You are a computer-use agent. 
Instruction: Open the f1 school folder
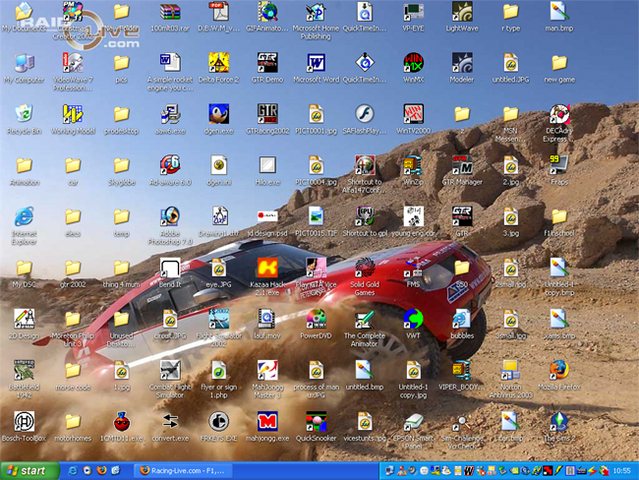tap(559, 216)
